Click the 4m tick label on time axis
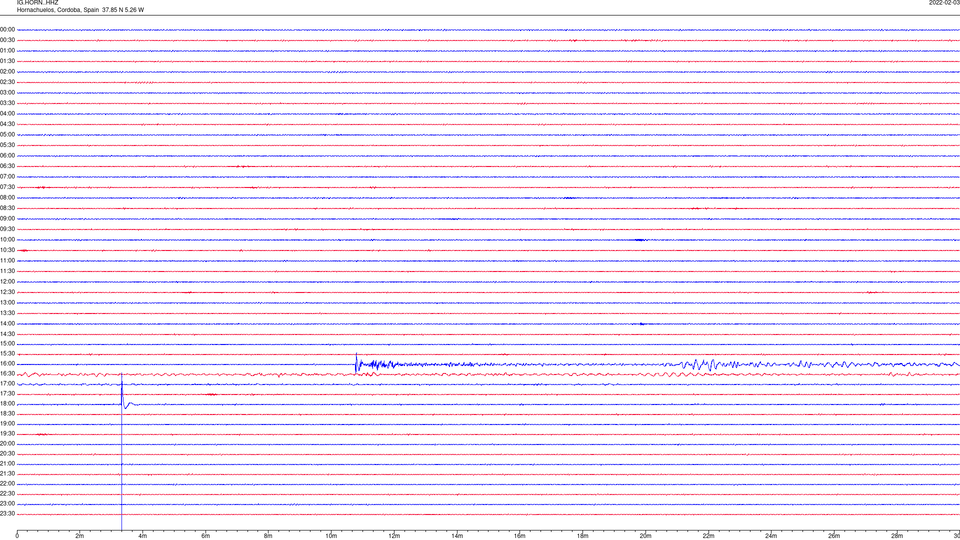 click(x=143, y=536)
